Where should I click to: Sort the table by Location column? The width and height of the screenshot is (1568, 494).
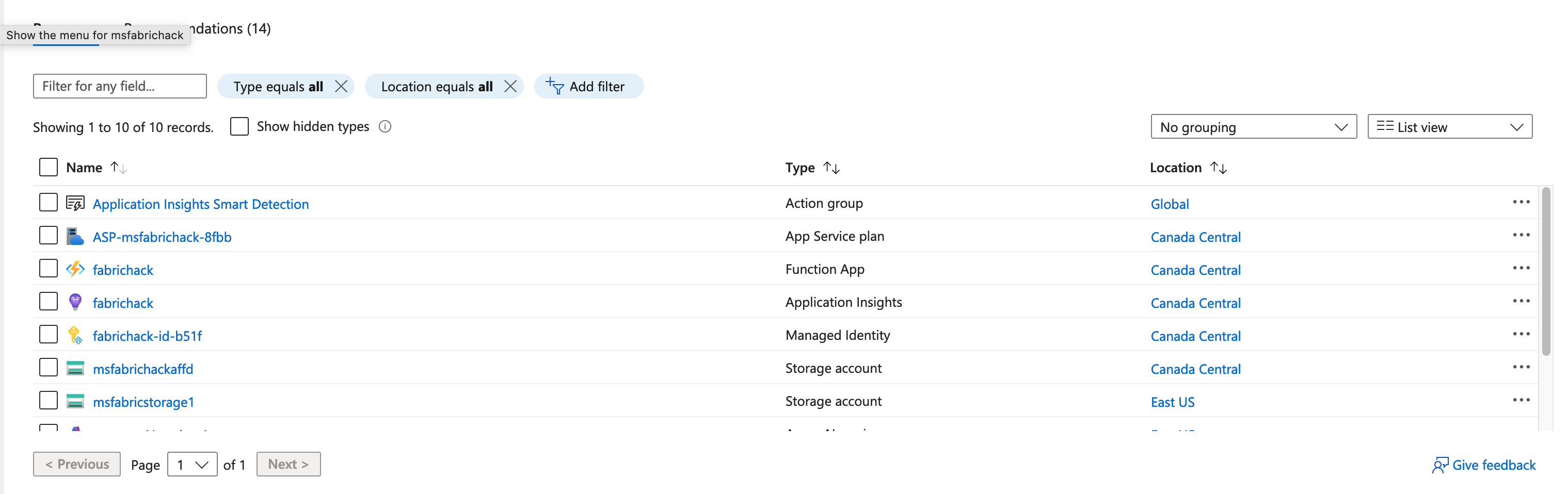(1219, 168)
